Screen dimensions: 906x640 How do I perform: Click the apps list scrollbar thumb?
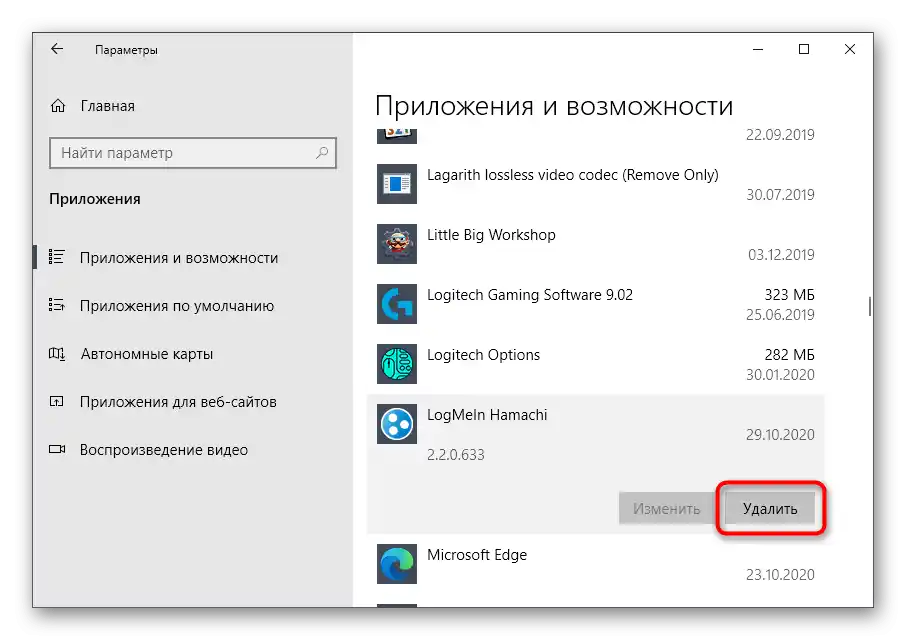tap(870, 306)
